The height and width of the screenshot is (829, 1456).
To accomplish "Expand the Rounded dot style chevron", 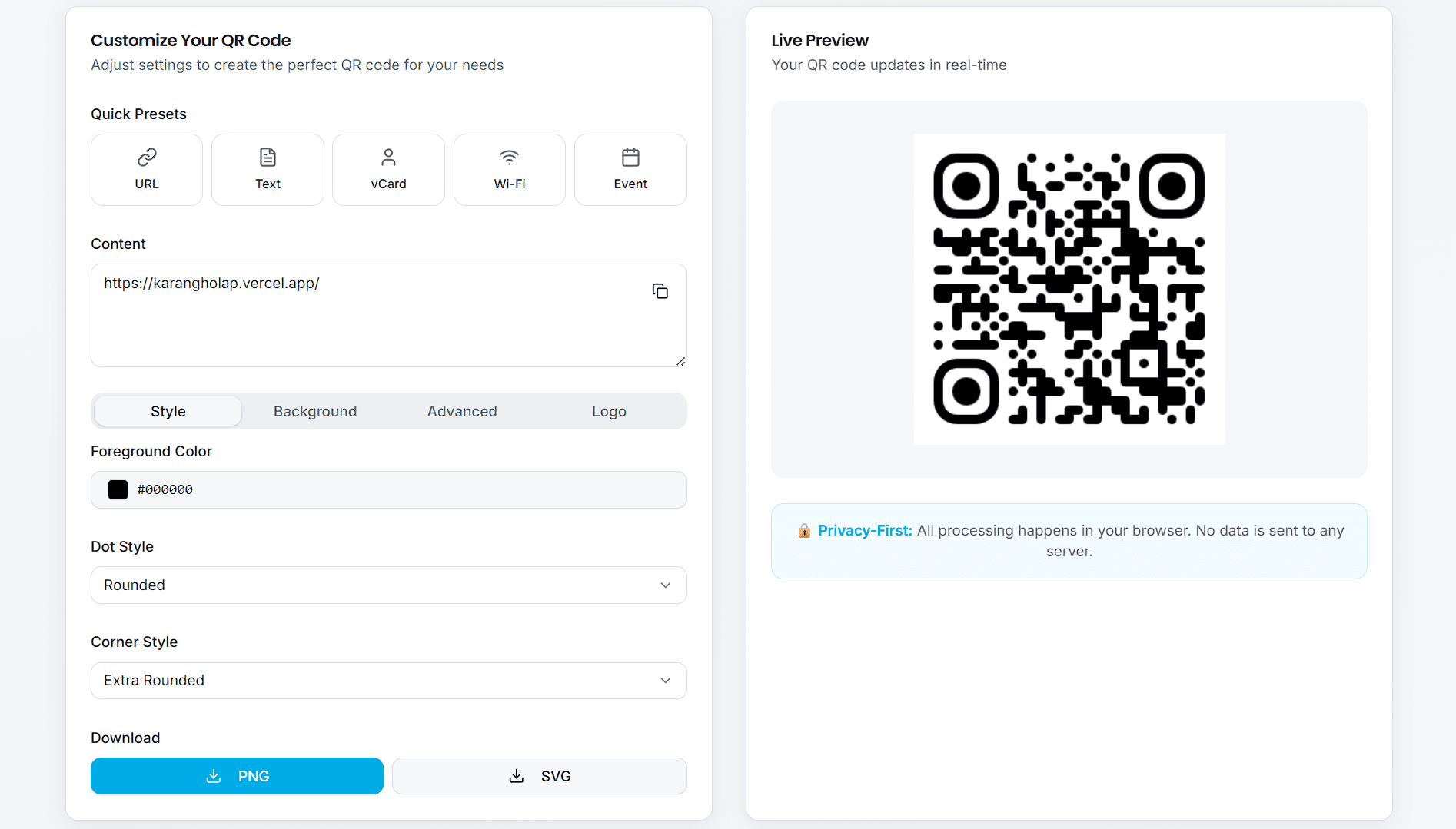I will (x=665, y=585).
